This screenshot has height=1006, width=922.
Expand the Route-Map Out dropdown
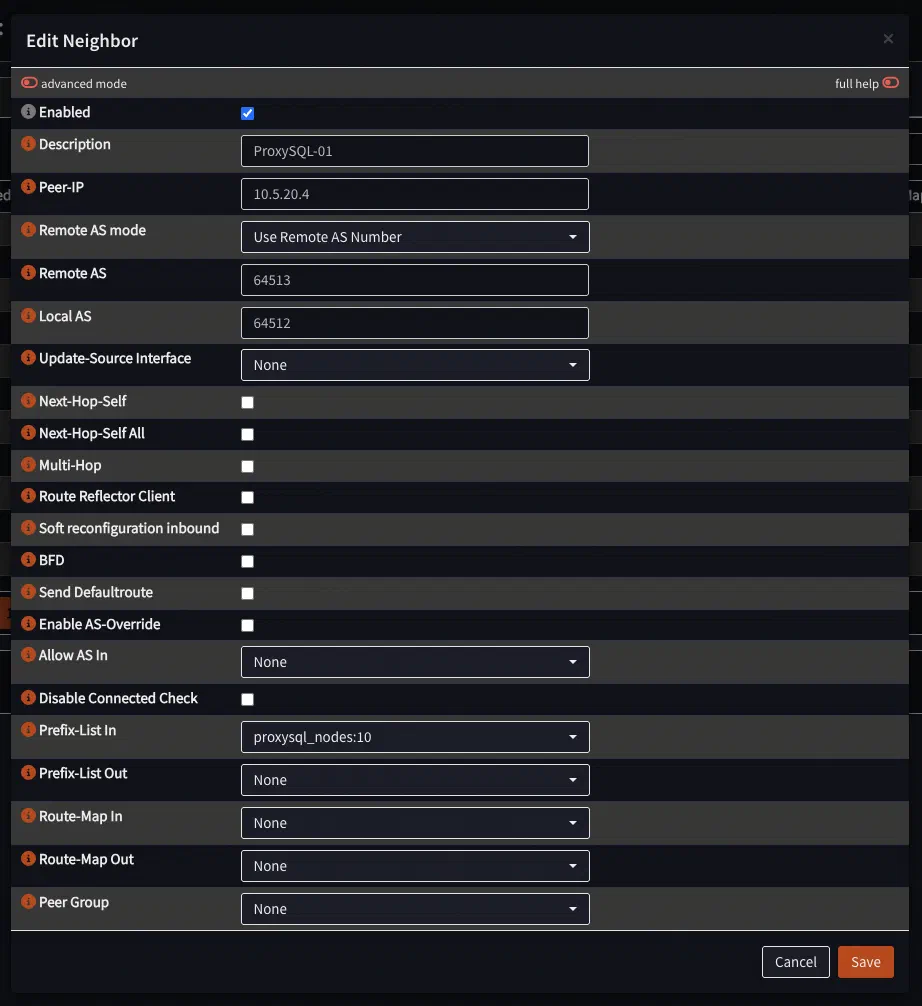tap(415, 866)
